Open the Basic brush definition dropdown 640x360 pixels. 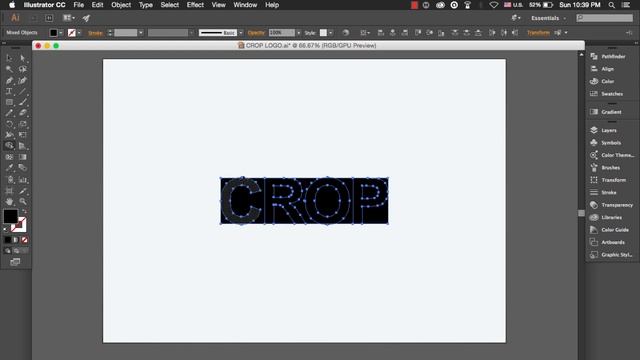(241, 33)
